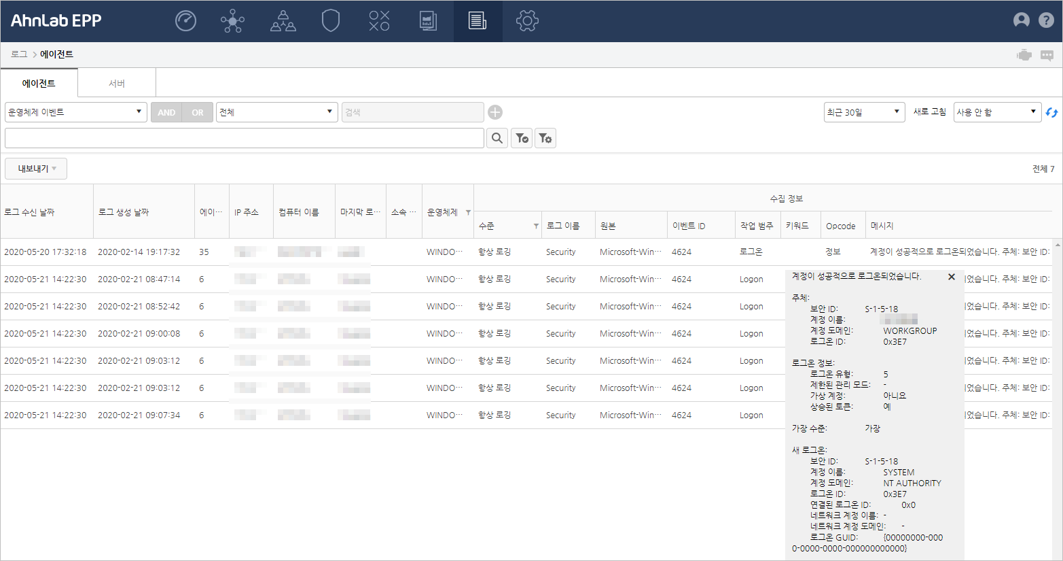
Task: Open the settings gear icon
Action: point(527,21)
